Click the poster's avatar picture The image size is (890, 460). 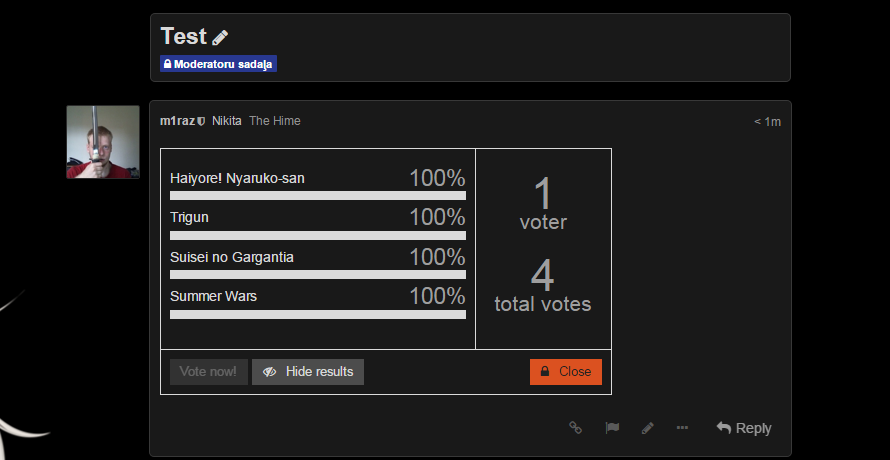103,142
